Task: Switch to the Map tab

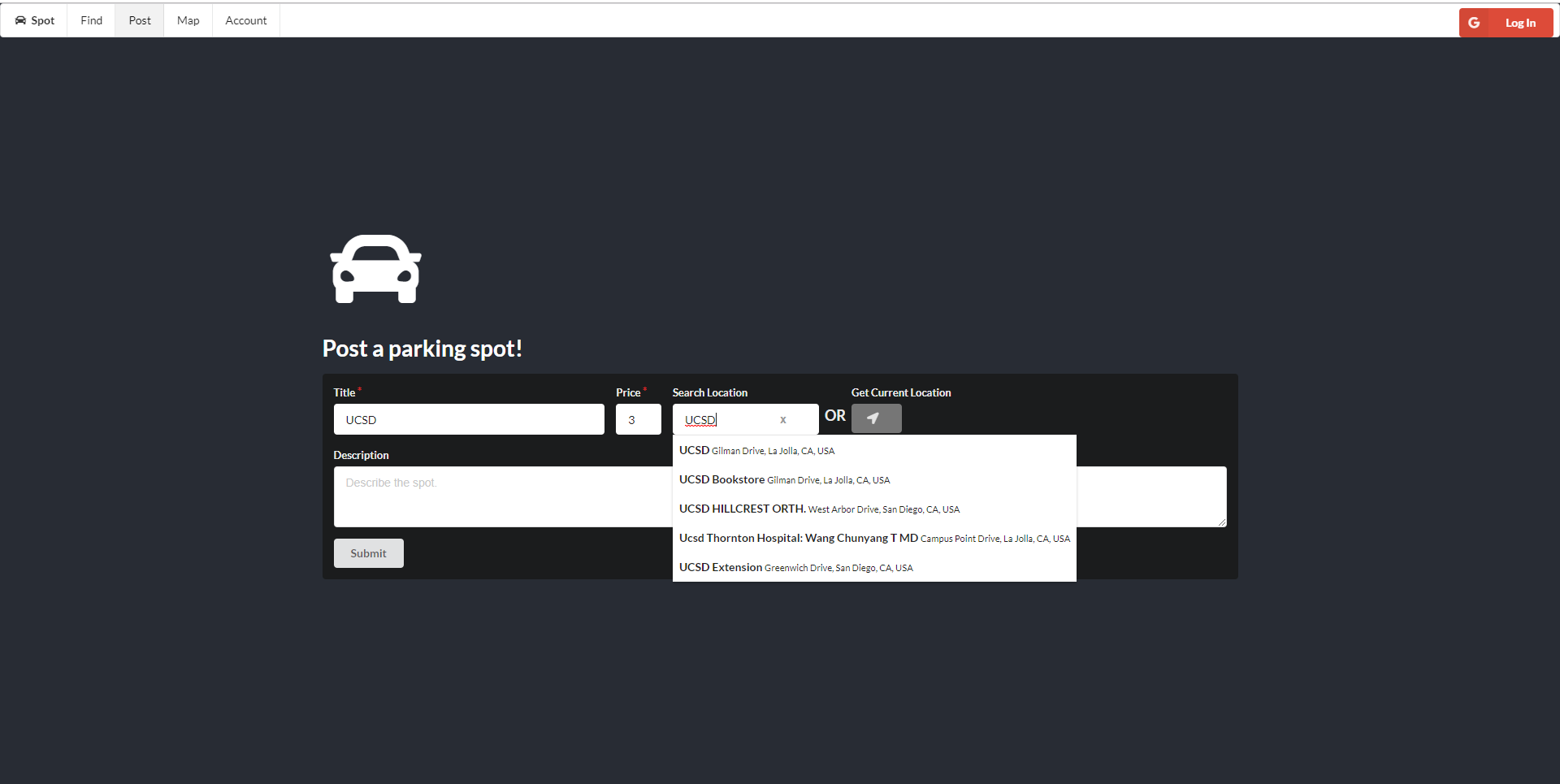Action: click(x=188, y=20)
